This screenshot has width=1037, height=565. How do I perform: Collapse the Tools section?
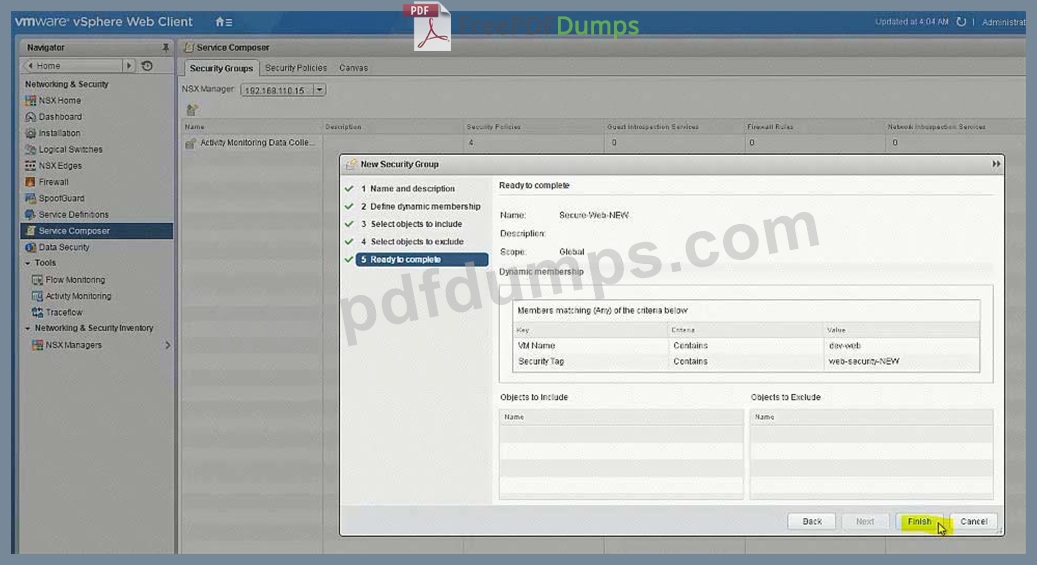click(x=28, y=263)
